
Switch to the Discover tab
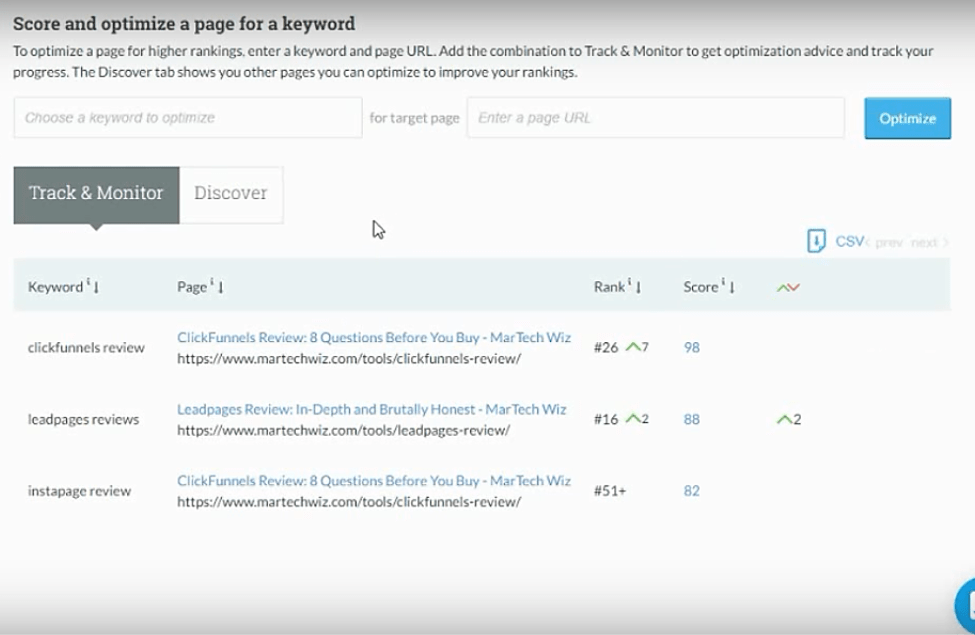coord(231,195)
